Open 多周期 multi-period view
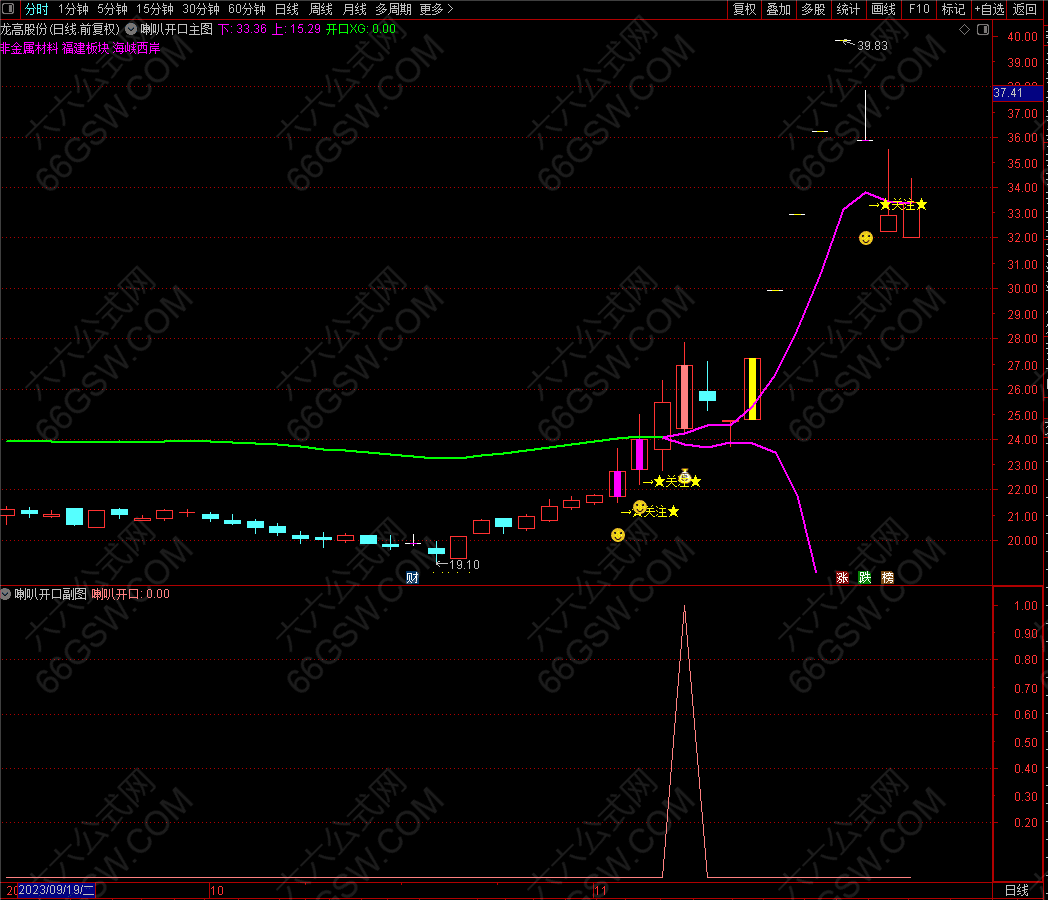 [x=393, y=9]
